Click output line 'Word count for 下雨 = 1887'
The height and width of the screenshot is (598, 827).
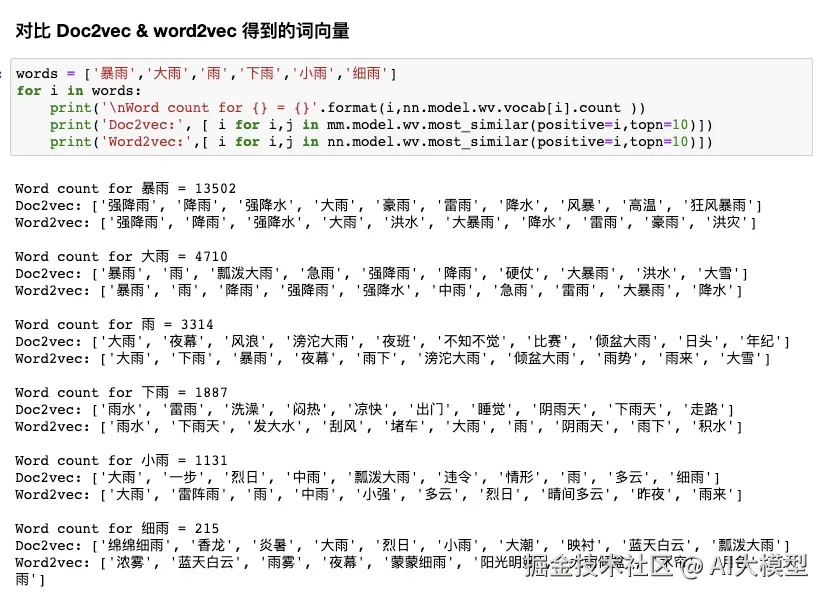click(x=121, y=392)
